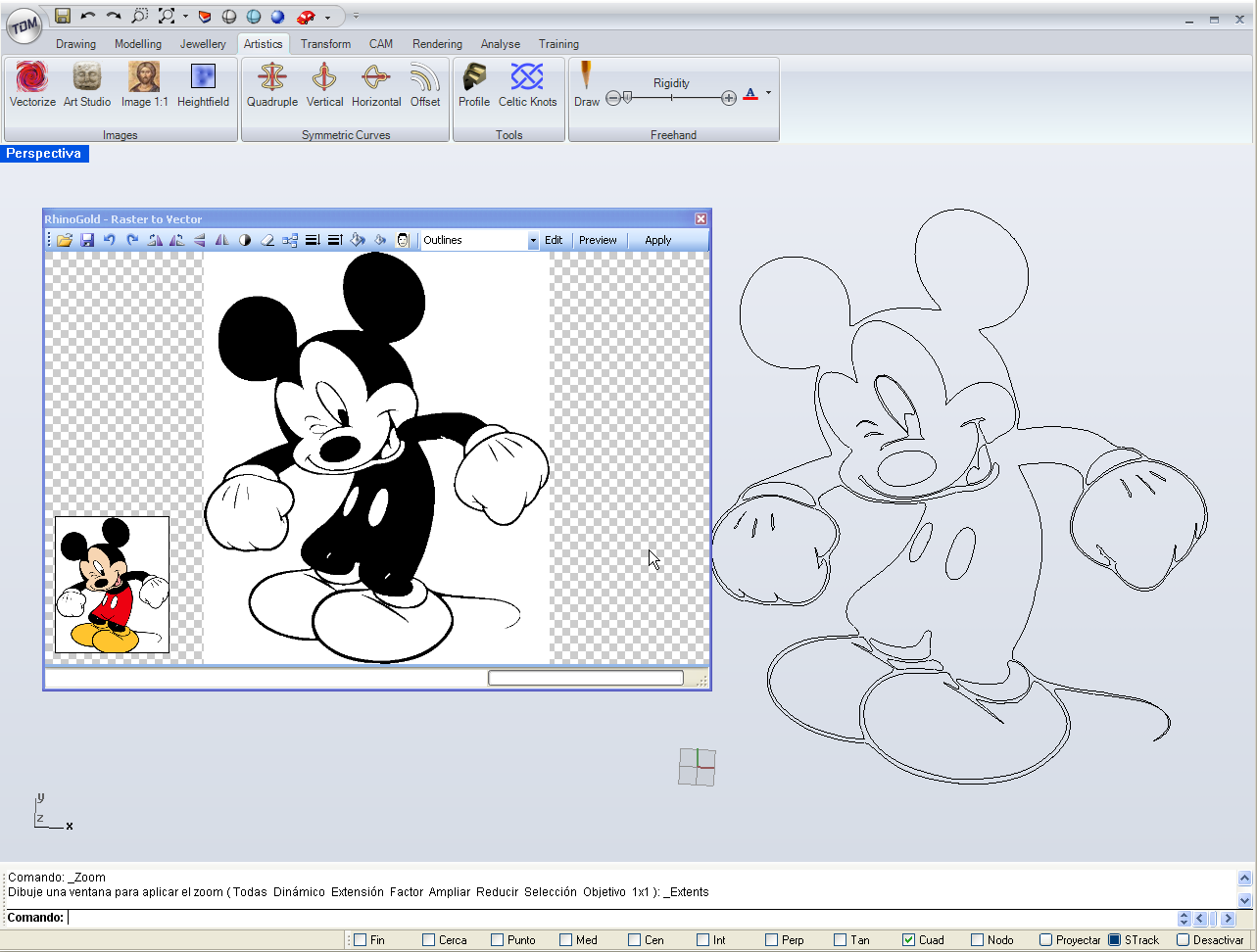Viewport: 1257px width, 952px height.
Task: Select wireframe sphere view icon
Action: coord(229,17)
